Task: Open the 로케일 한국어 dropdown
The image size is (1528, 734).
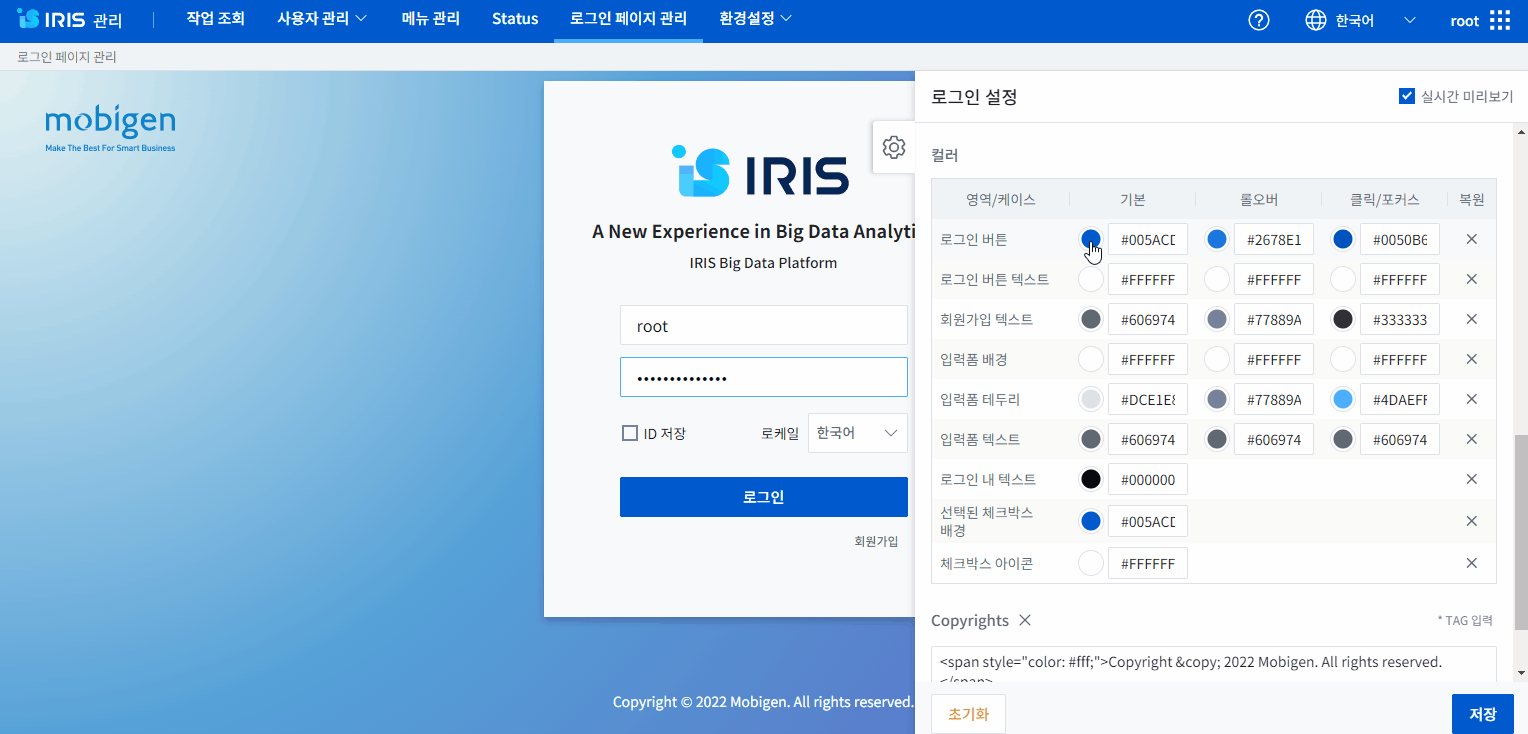Action: 857,433
